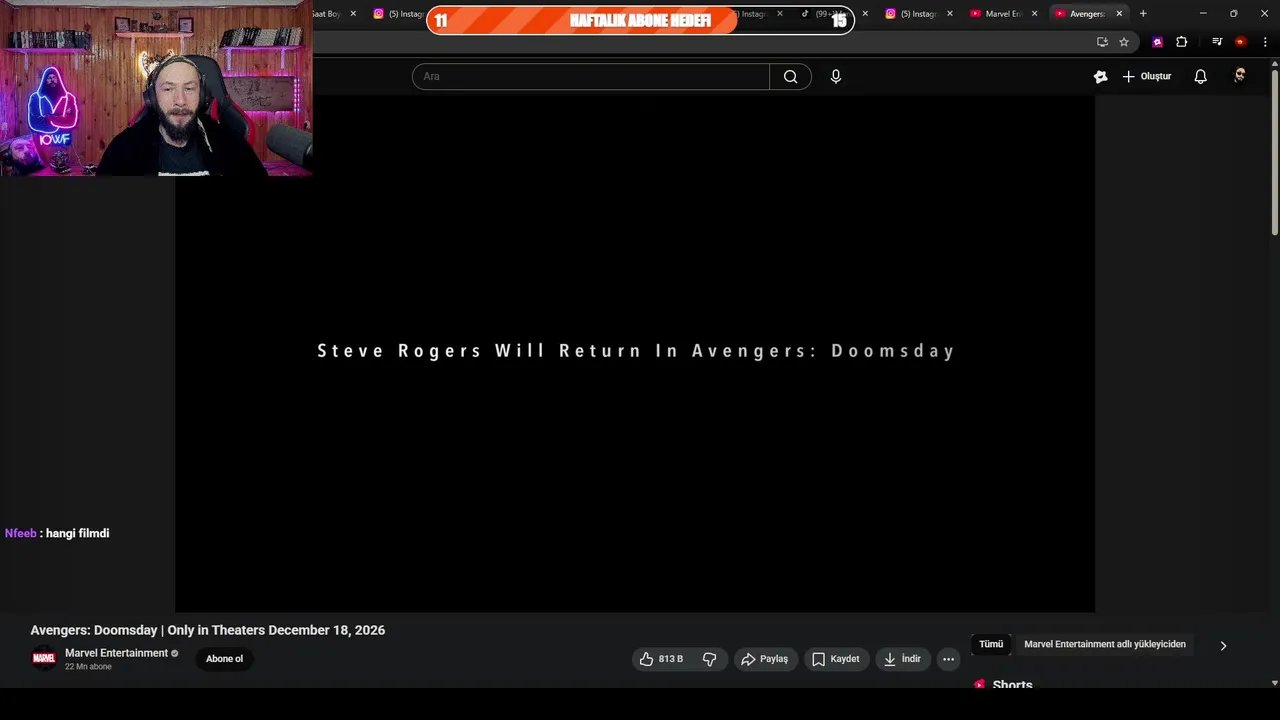Bookmark this page with the star icon
This screenshot has width=1280, height=720.
tap(1124, 42)
